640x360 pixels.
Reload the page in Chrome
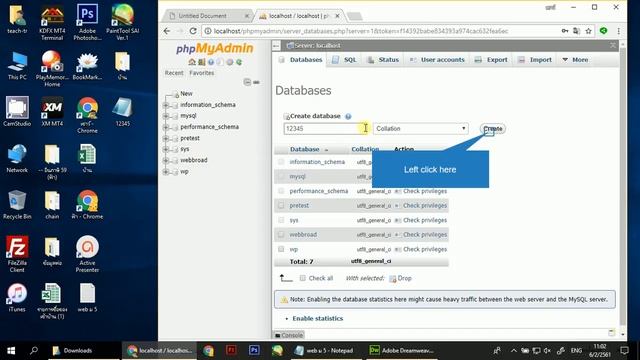pos(193,31)
